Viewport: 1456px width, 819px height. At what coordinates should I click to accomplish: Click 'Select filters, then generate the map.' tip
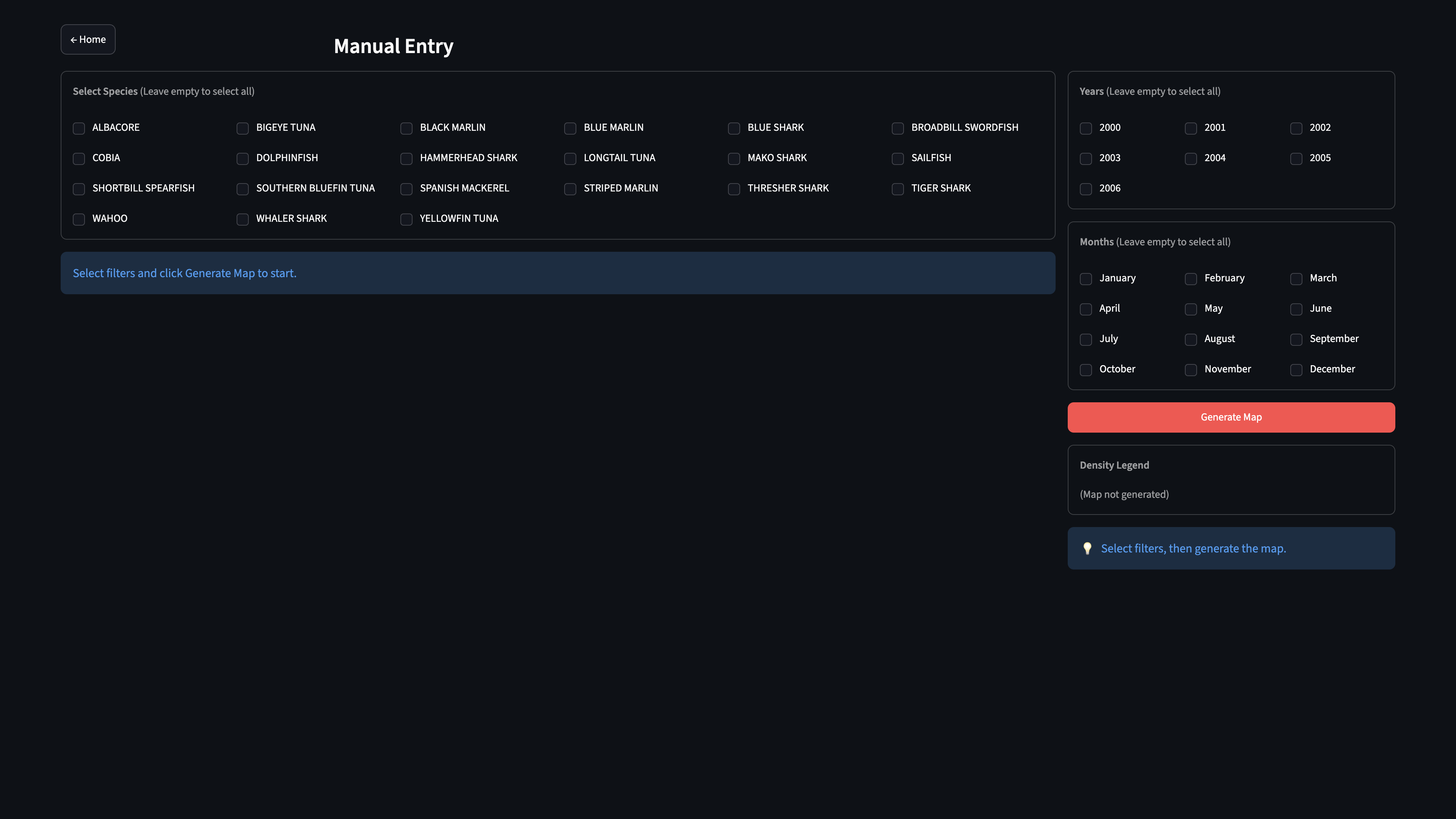(1193, 548)
